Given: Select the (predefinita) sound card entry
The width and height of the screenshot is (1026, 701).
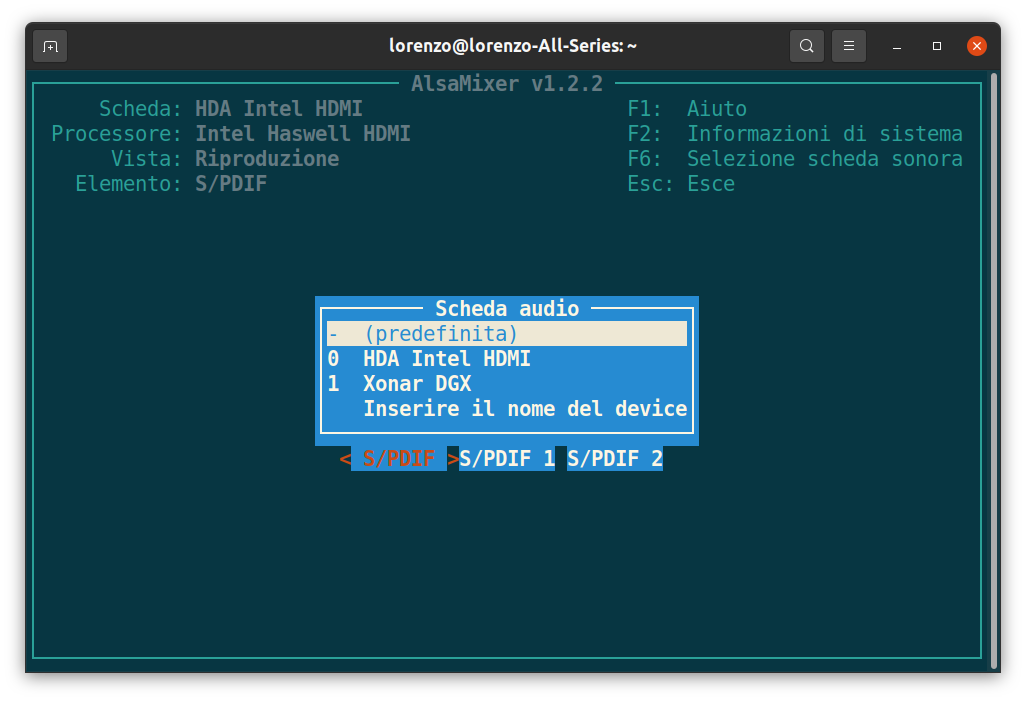Looking at the screenshot, I should pyautogui.click(x=507, y=334).
